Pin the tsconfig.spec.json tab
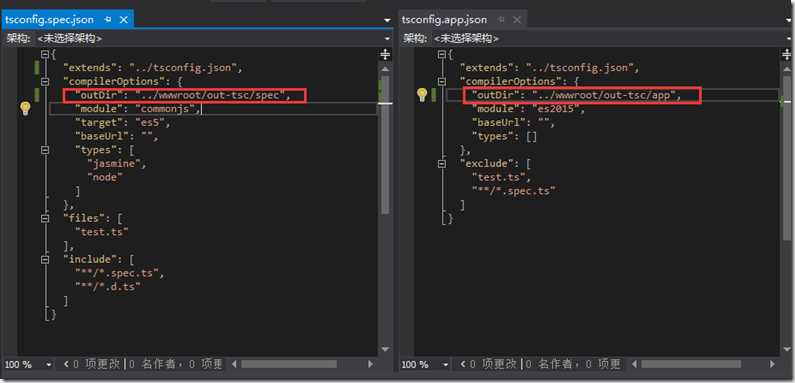The height and width of the screenshot is (383, 795). tap(108, 19)
